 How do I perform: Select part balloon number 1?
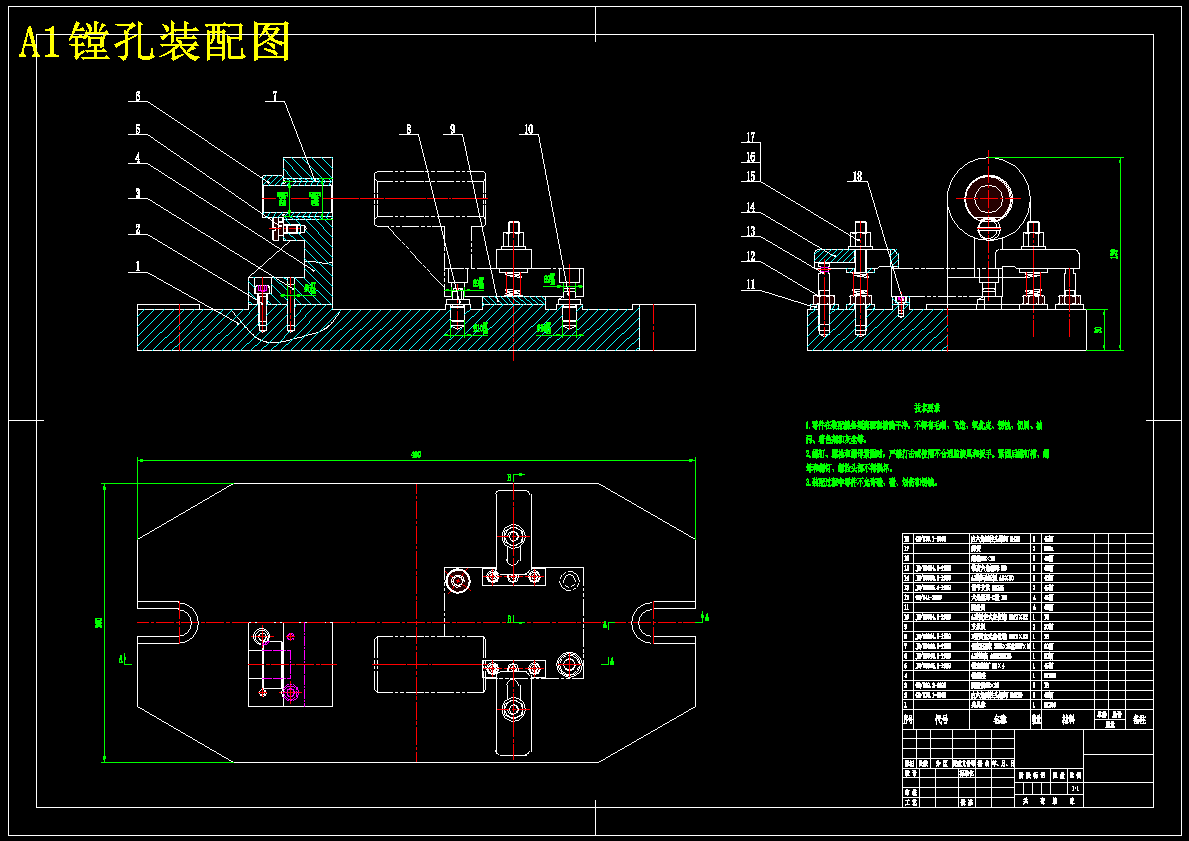pyautogui.click(x=137, y=266)
